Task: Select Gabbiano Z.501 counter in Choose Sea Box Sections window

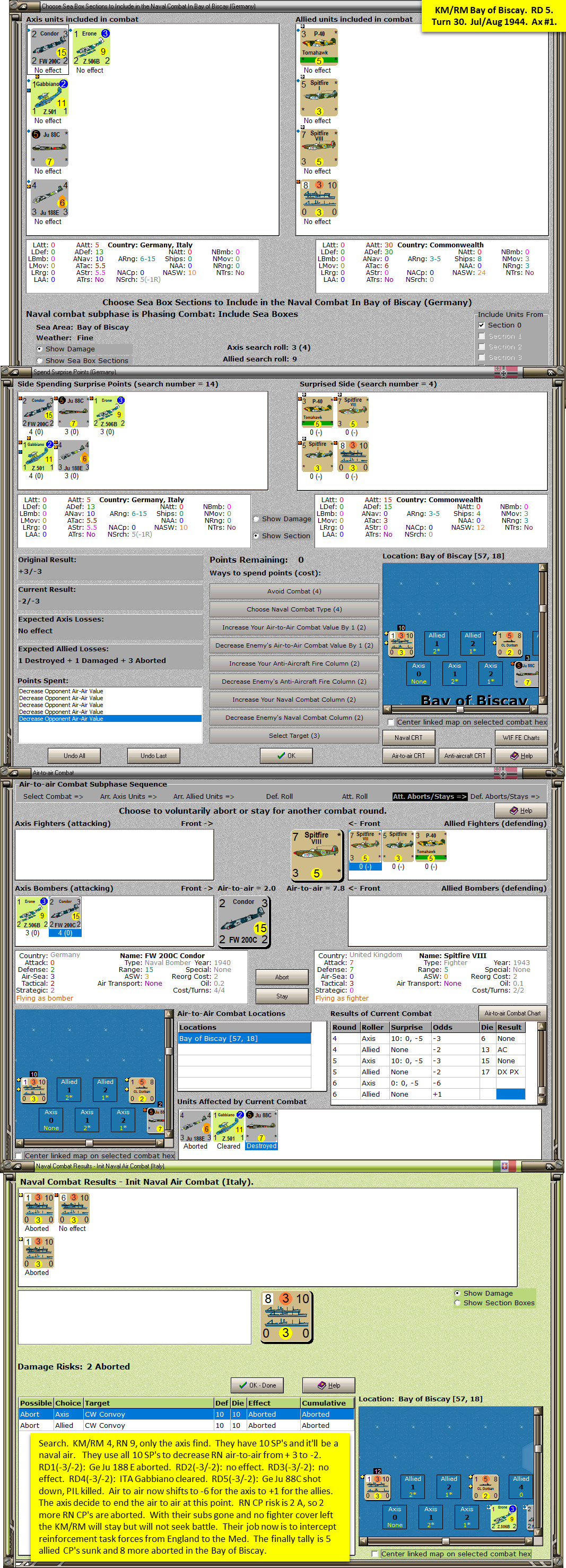Action: pos(49,97)
